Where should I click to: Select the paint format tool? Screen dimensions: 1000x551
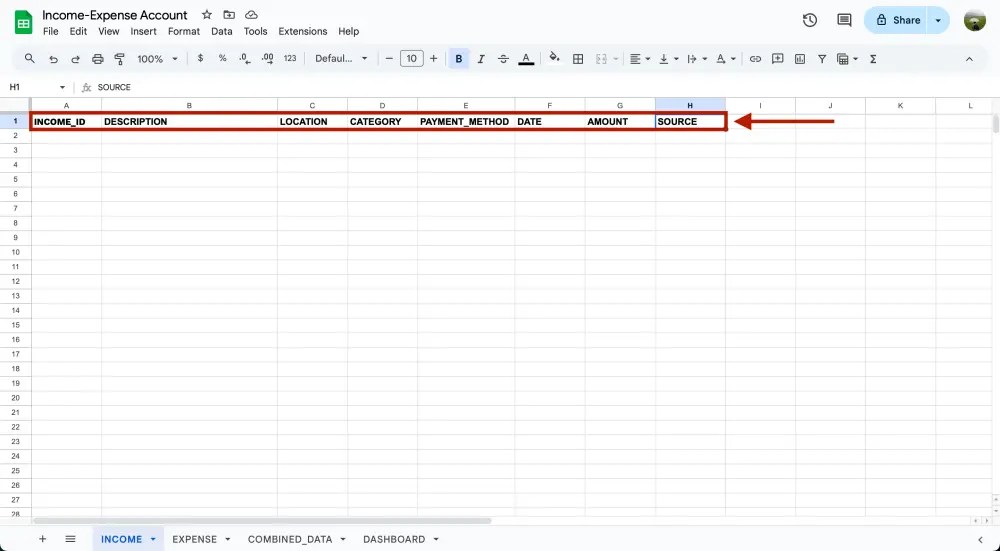coord(120,59)
